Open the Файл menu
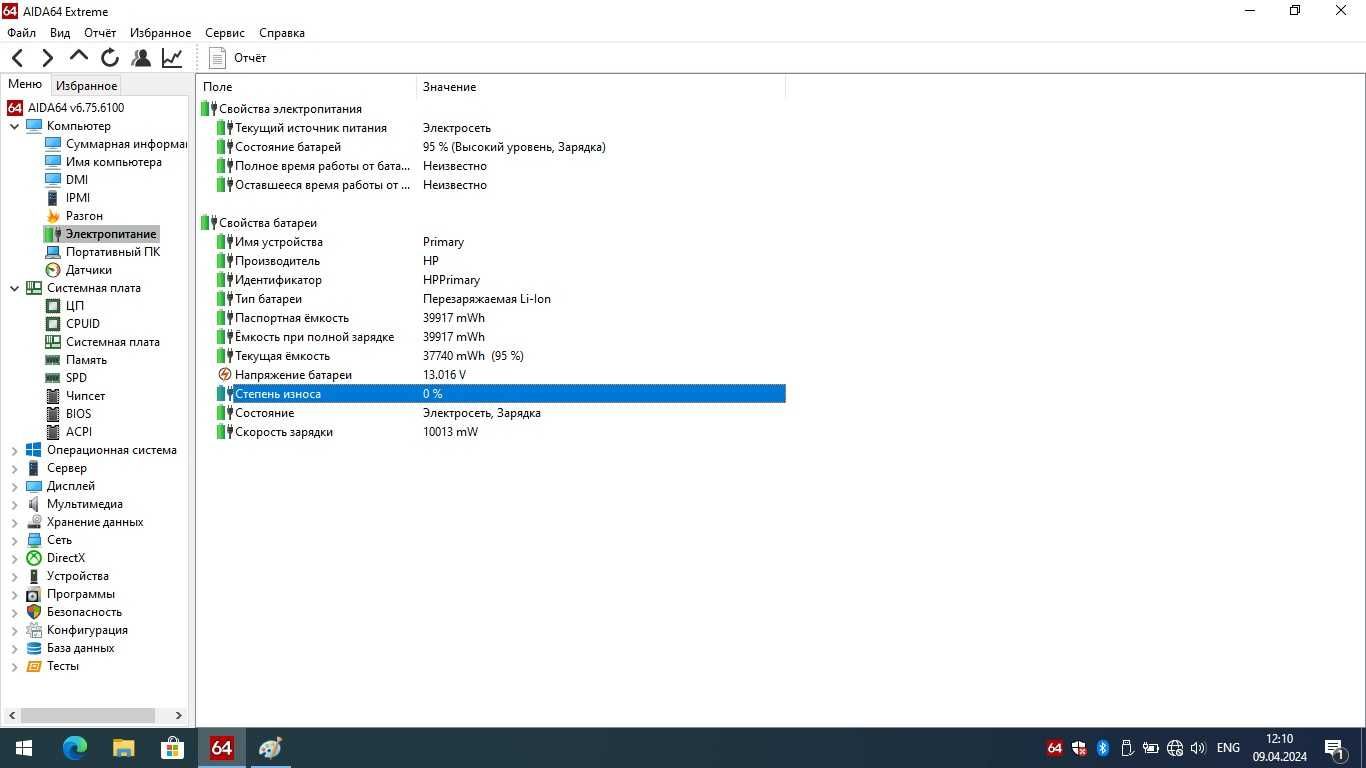1366x768 pixels. point(21,32)
